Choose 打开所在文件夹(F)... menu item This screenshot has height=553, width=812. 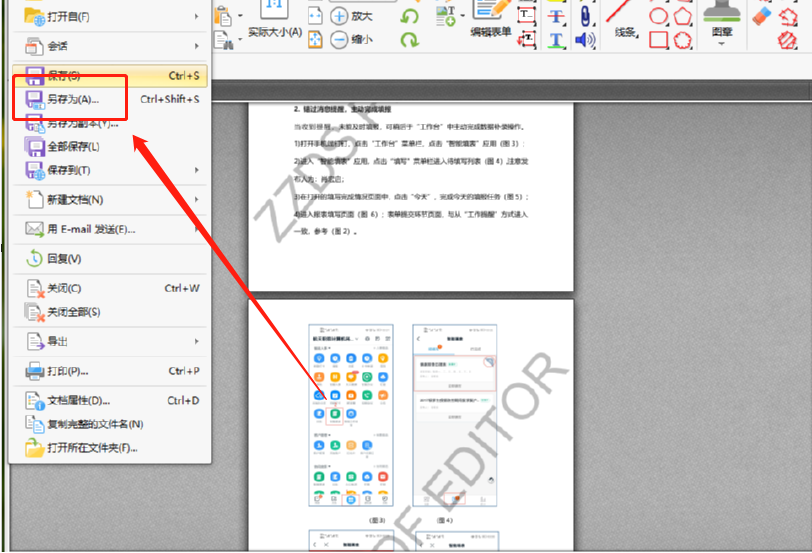tap(91, 447)
